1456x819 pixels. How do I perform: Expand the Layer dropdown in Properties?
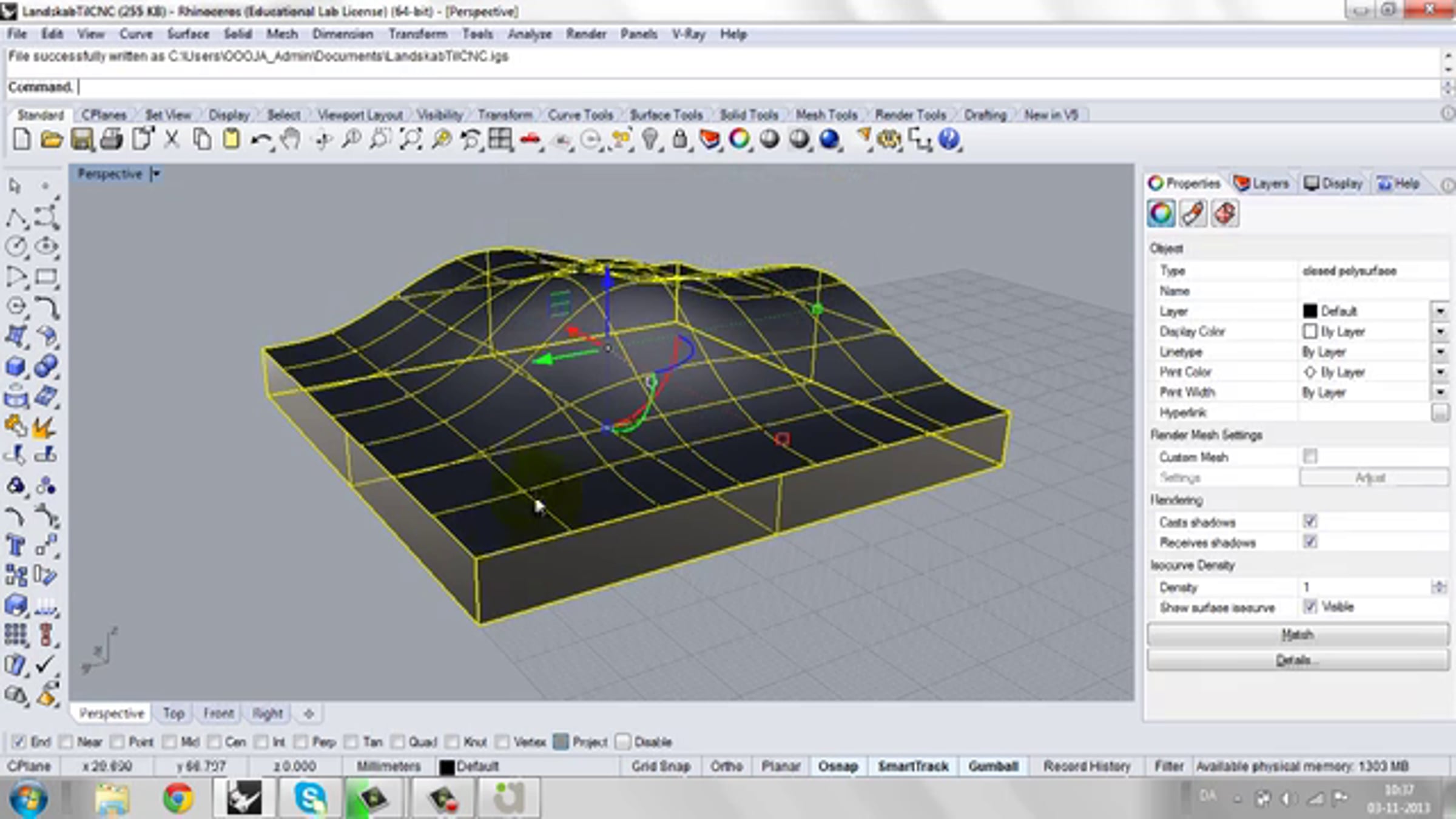coord(1440,311)
